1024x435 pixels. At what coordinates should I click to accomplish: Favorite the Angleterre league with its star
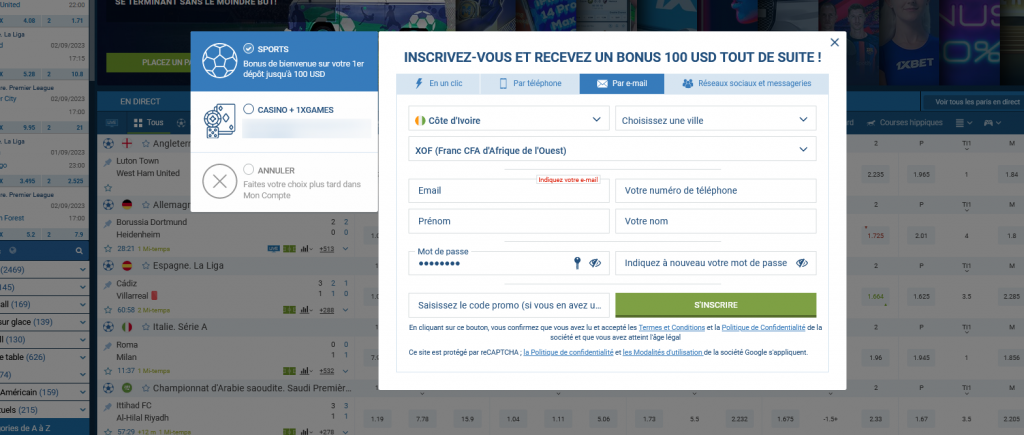pos(146,144)
